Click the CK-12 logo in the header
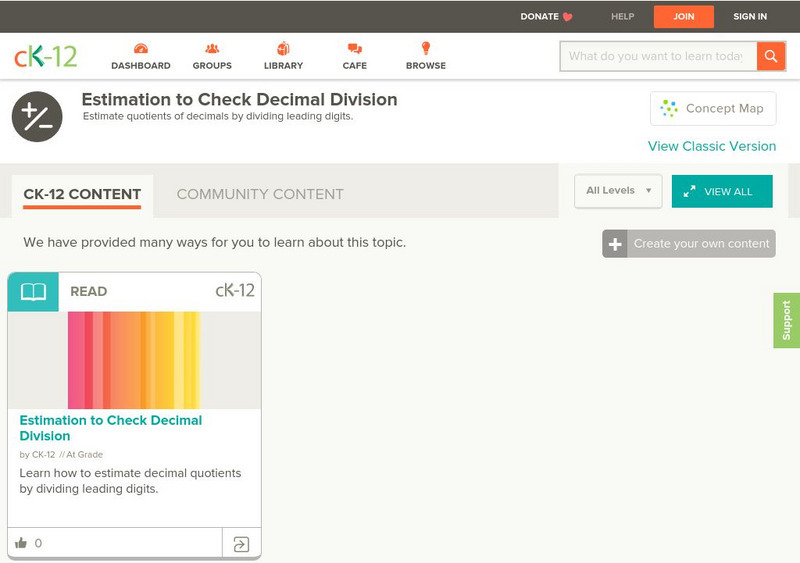 (45, 57)
